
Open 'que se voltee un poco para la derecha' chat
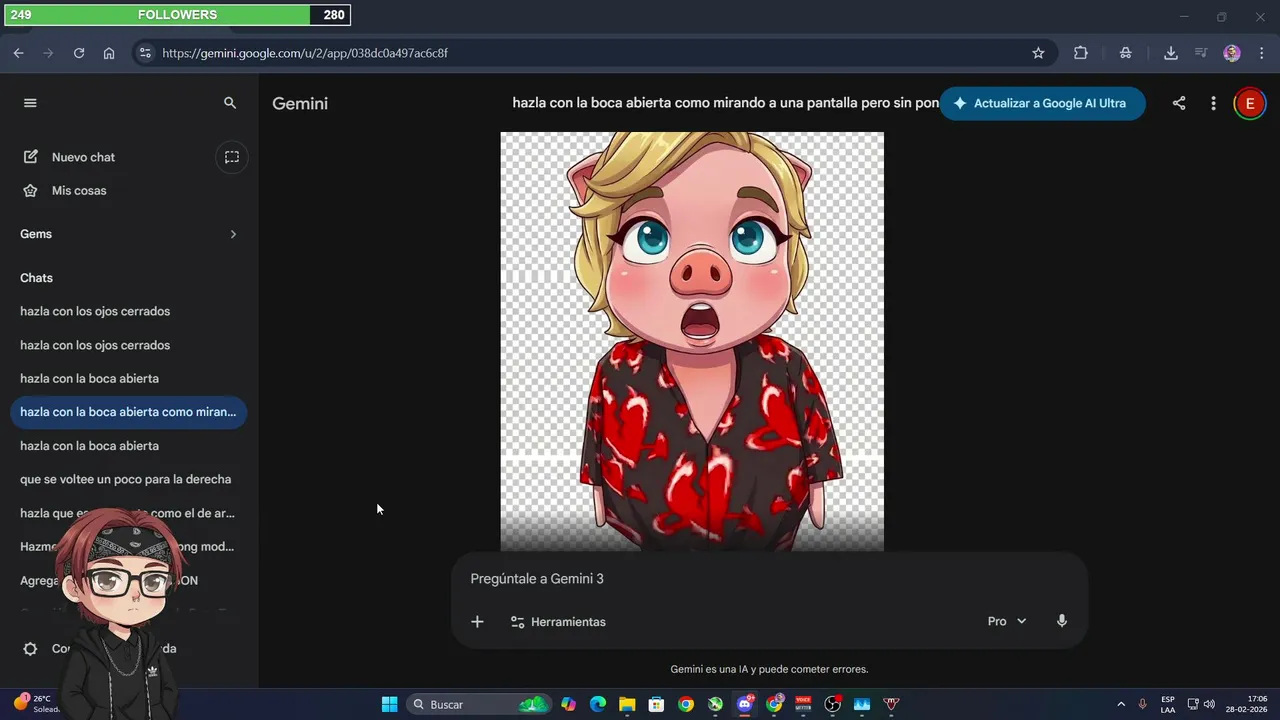tap(125, 479)
